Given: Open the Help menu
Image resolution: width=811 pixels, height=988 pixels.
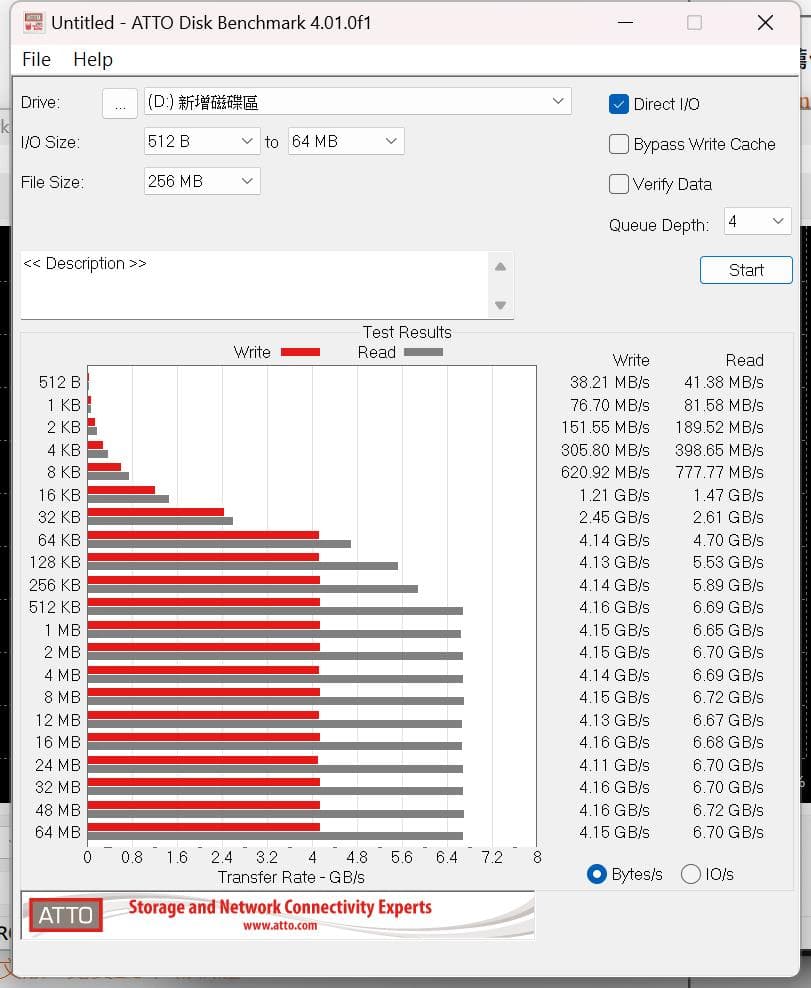Looking at the screenshot, I should pos(93,59).
